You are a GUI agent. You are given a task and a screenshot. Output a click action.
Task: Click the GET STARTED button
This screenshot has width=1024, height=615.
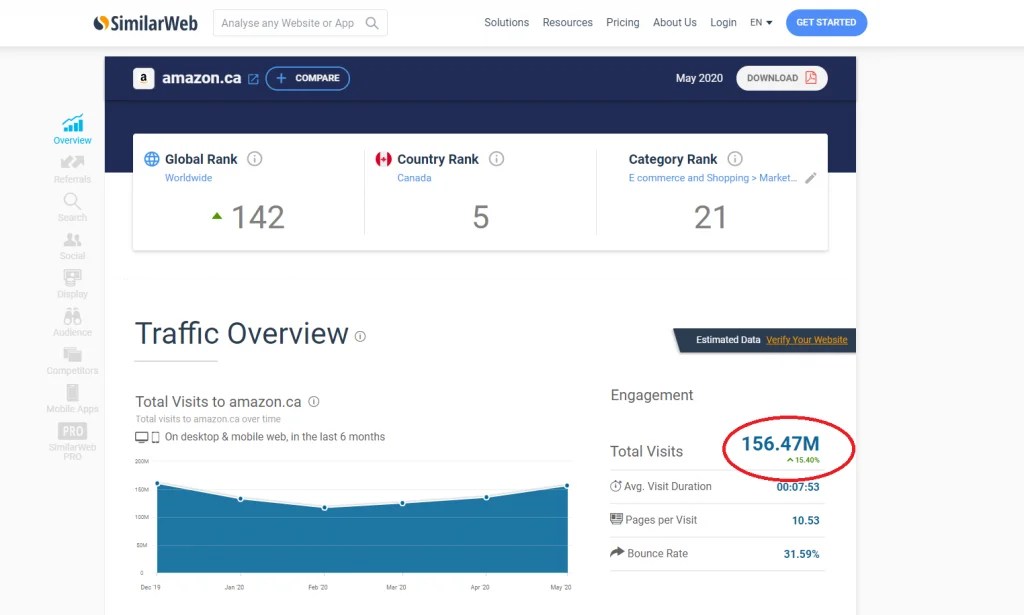(x=826, y=22)
